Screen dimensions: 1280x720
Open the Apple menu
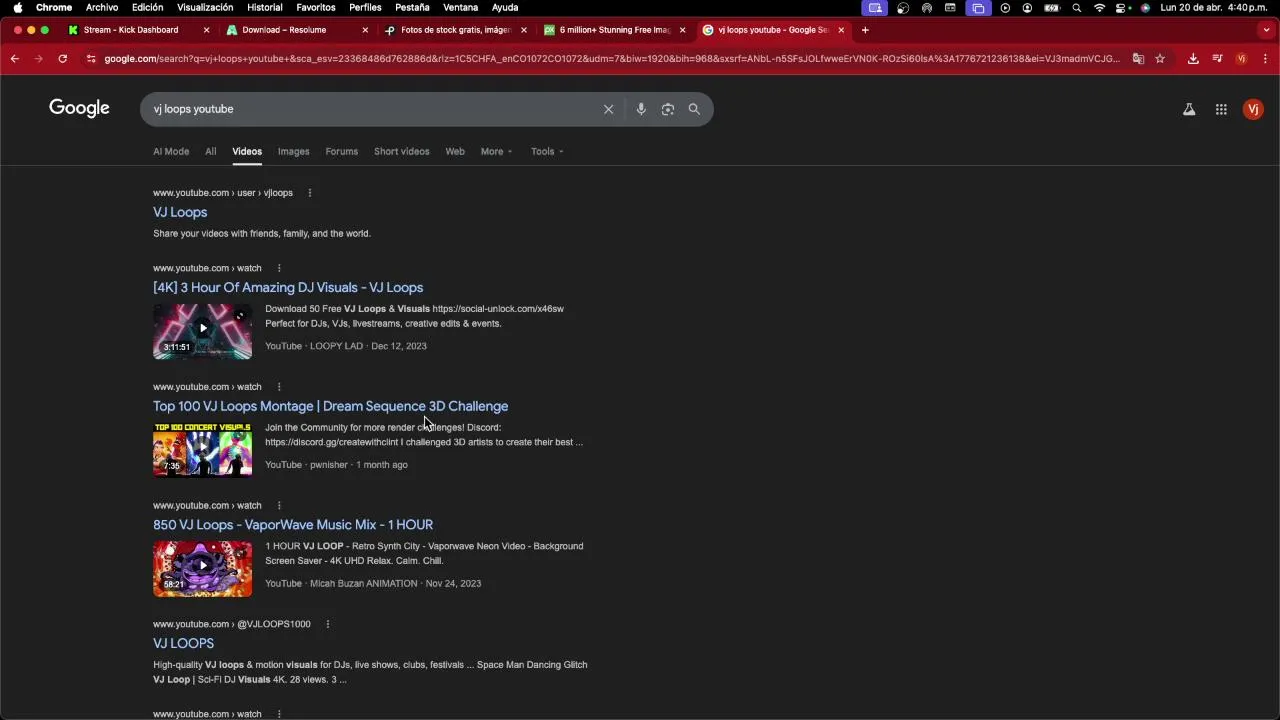[17, 7]
